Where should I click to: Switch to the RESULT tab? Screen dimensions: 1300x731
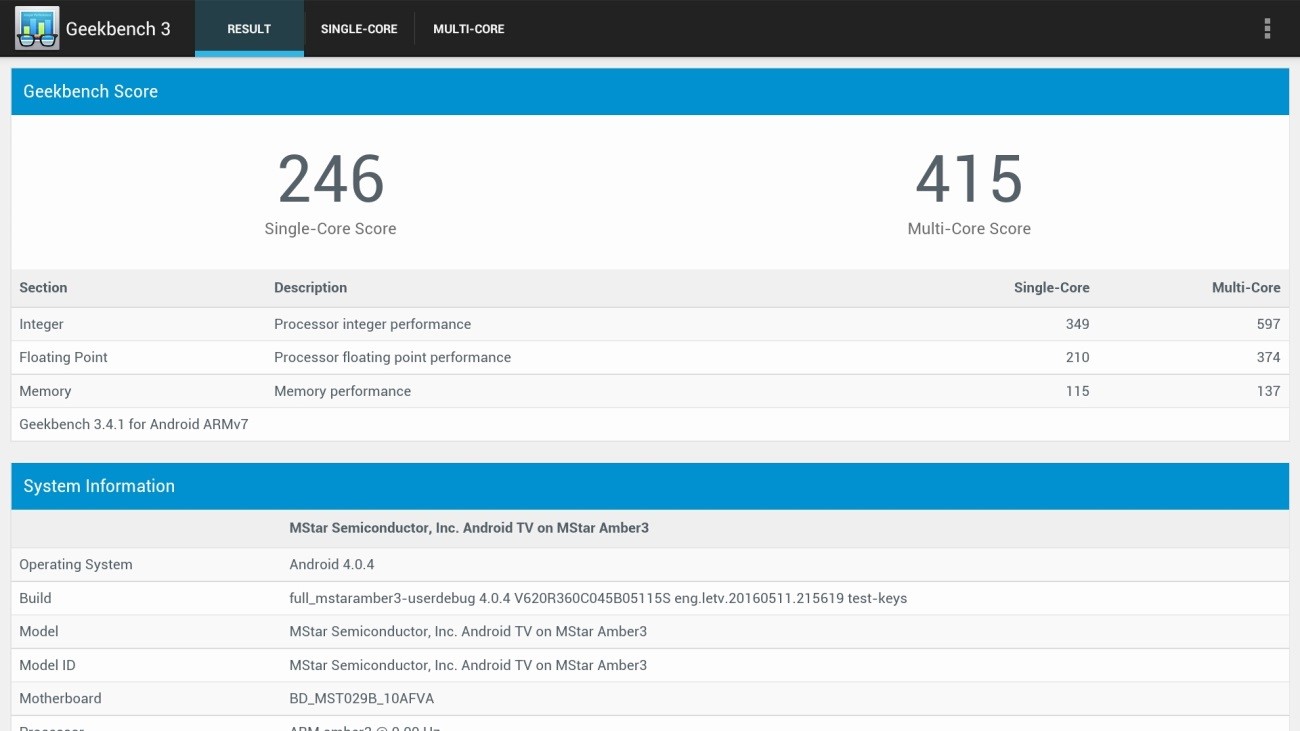click(249, 28)
